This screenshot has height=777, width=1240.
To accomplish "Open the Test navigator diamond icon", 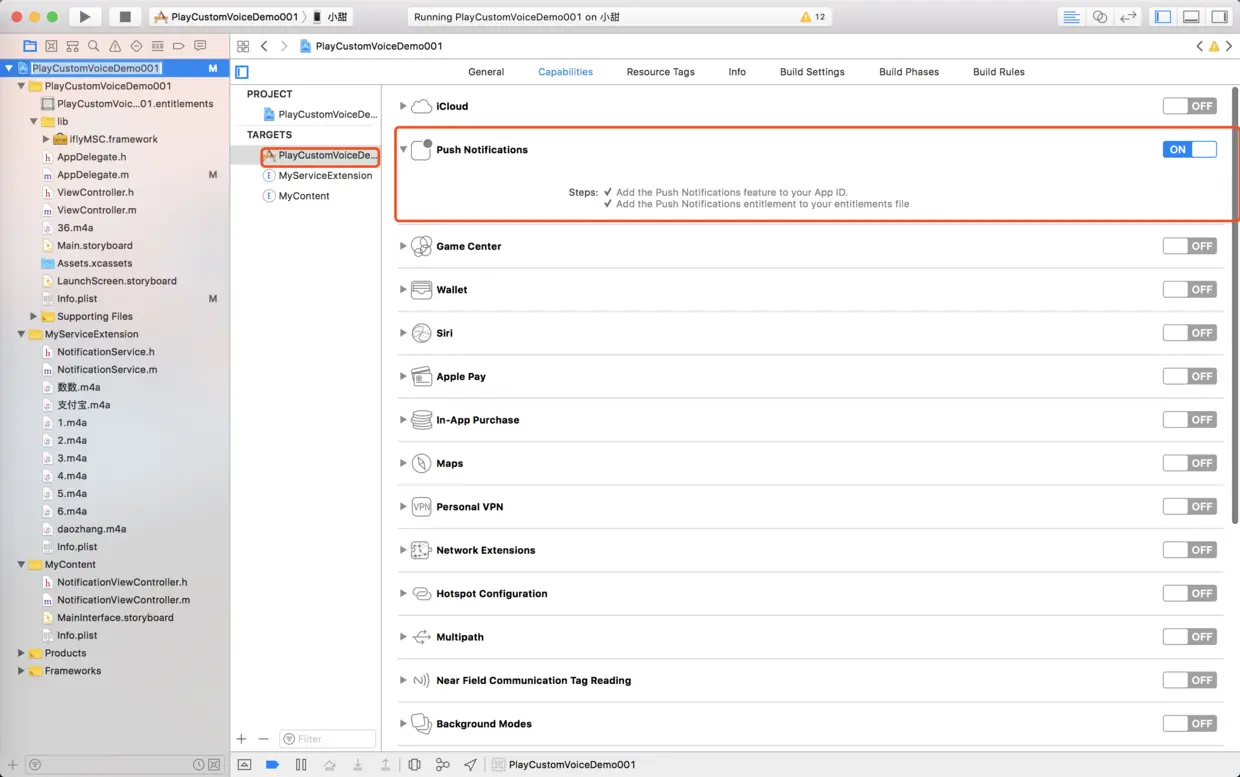I will tap(136, 46).
